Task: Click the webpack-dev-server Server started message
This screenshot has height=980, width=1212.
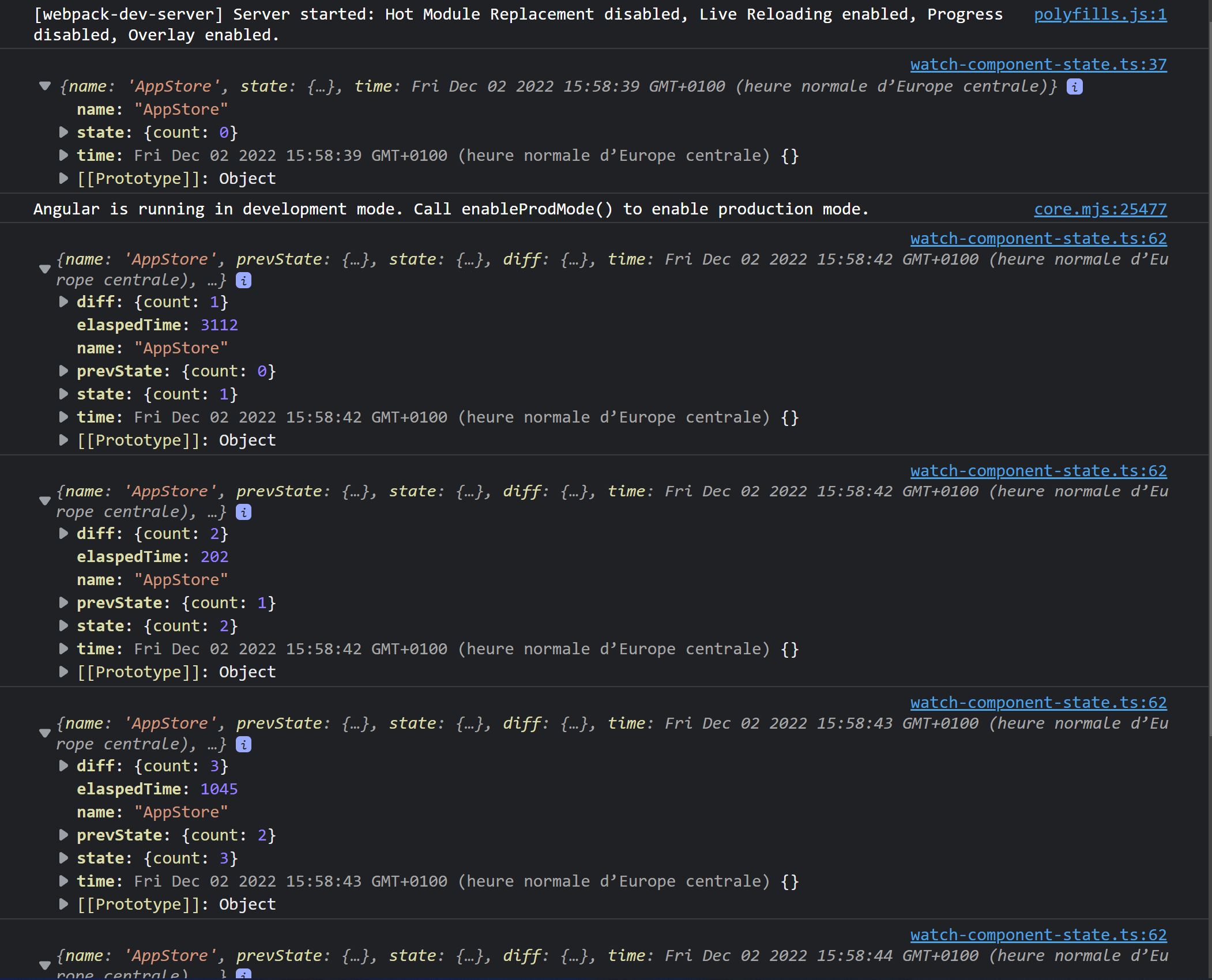Action: 518,25
